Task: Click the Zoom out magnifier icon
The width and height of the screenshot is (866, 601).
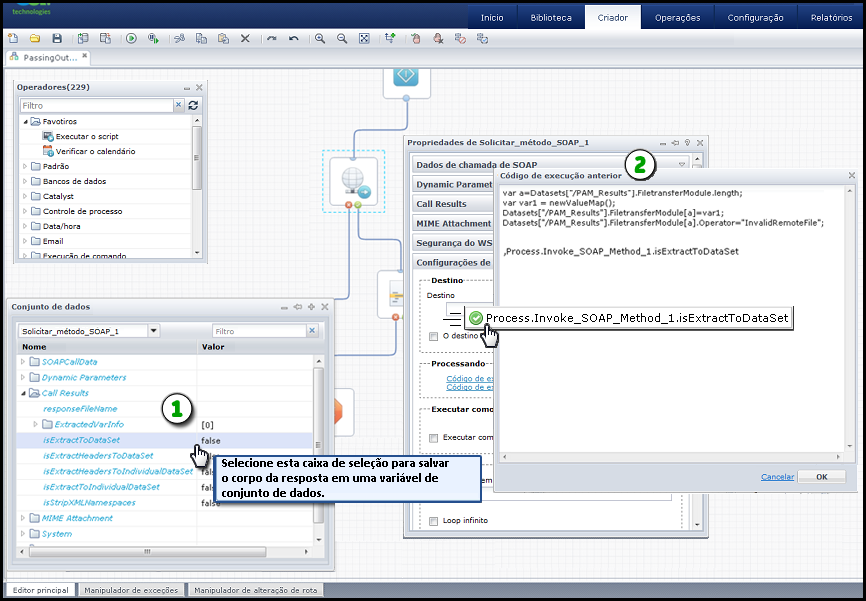Action: click(x=342, y=38)
